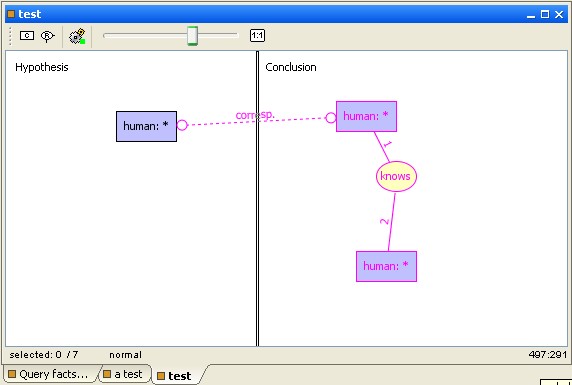This screenshot has height=385, width=572.
Task: Click the relation node 'R' toolbar icon
Action: (47, 36)
